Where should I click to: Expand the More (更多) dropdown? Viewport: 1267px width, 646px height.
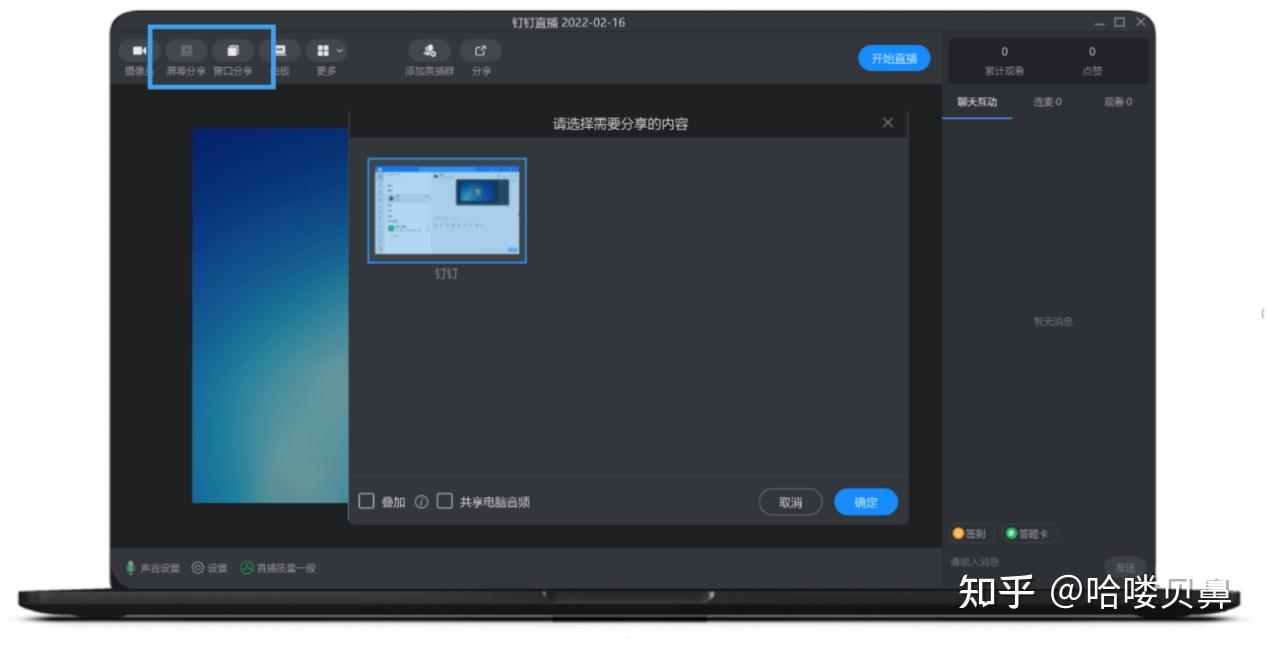click(x=326, y=51)
